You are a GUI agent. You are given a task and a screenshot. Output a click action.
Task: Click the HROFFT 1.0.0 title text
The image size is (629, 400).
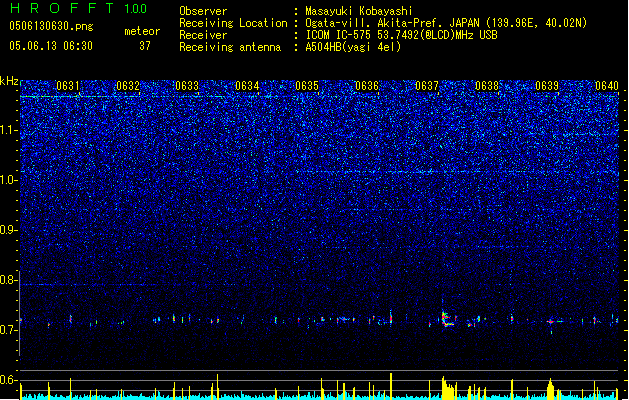click(79, 8)
